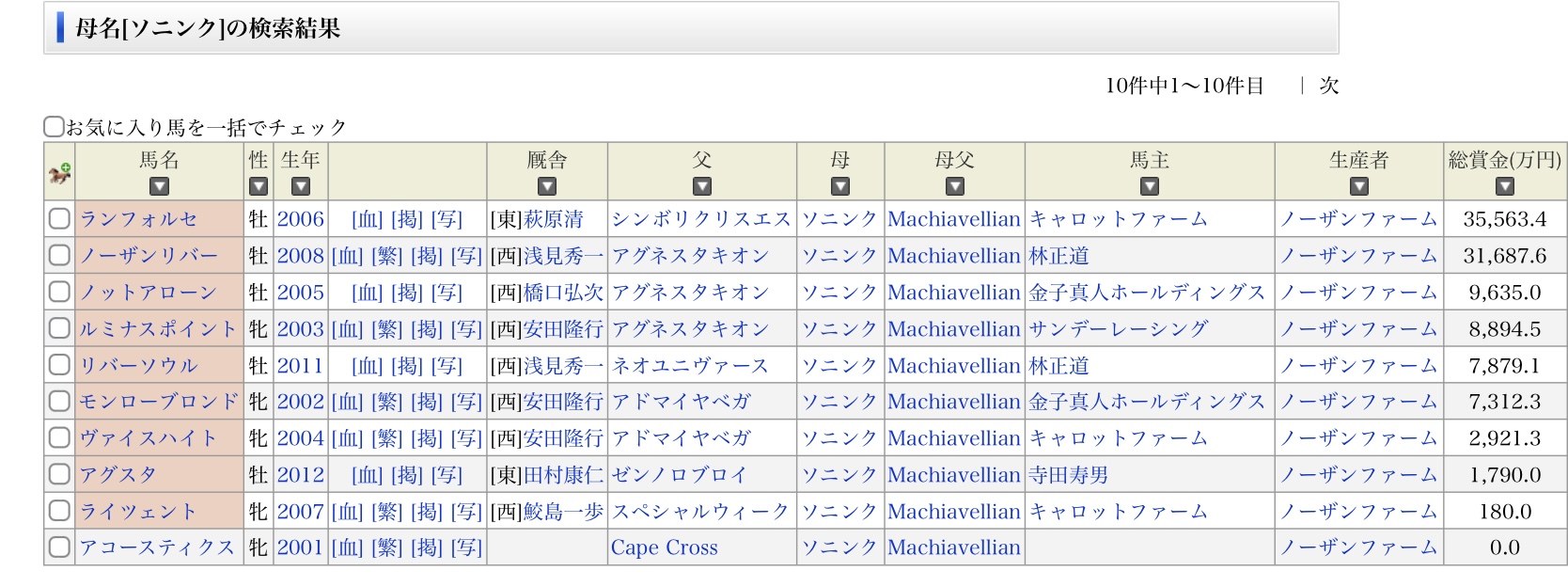The height and width of the screenshot is (587, 1568).
Task: Click [掲] board link in ノットアローン row
Action: pyautogui.click(x=407, y=293)
